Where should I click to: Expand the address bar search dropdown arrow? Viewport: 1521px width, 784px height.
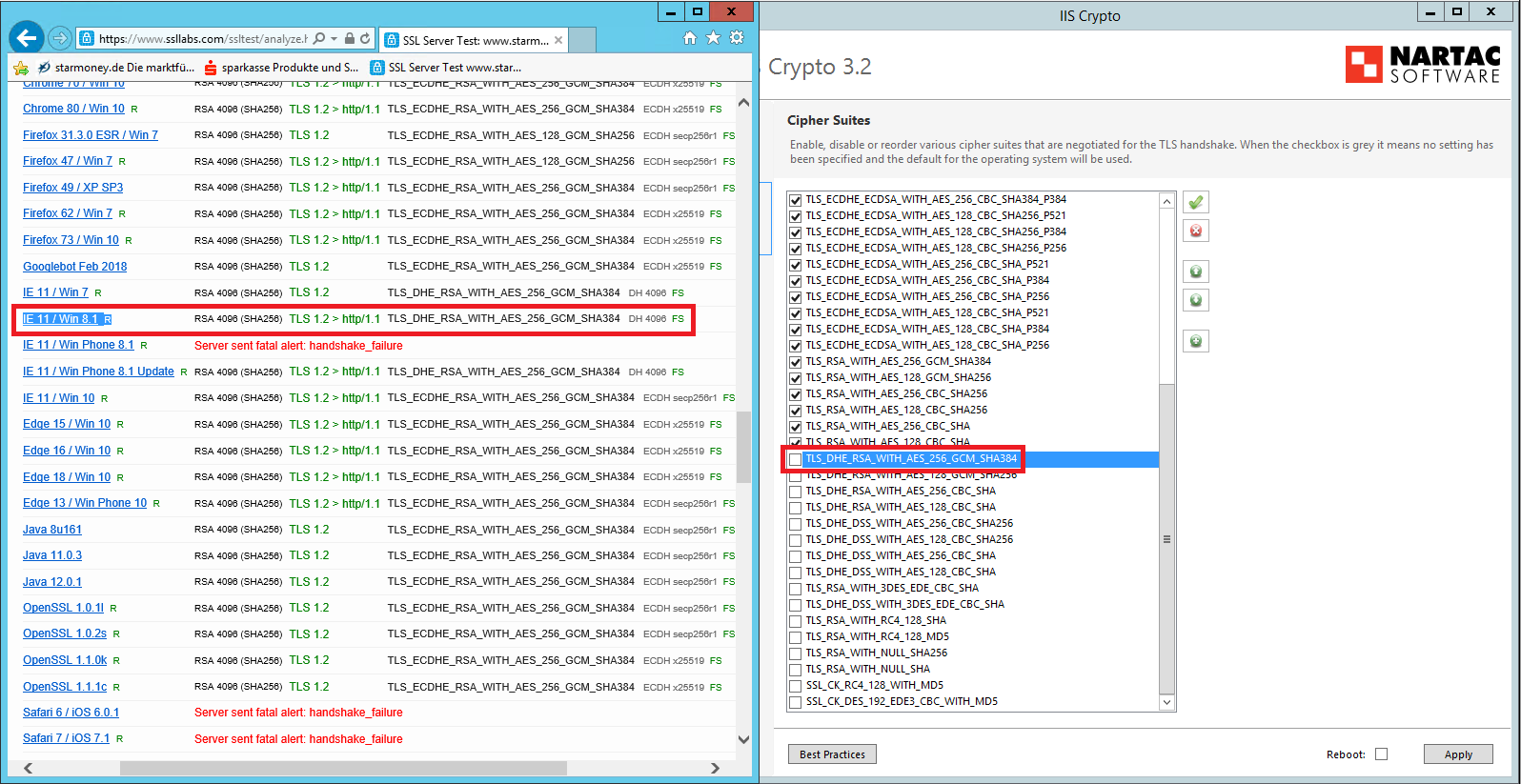point(334,39)
